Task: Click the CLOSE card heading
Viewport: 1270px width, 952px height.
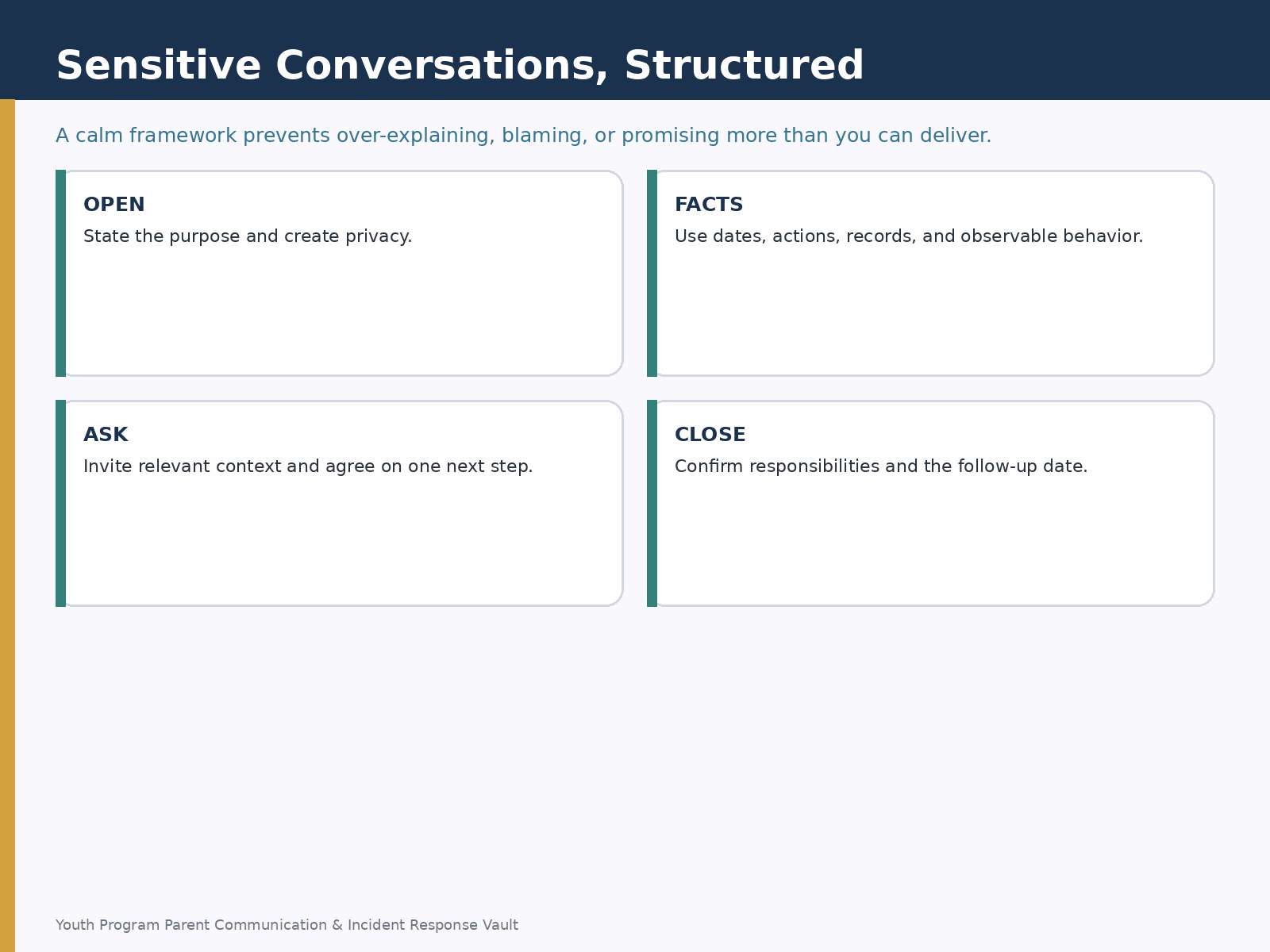Action: pyautogui.click(x=710, y=435)
